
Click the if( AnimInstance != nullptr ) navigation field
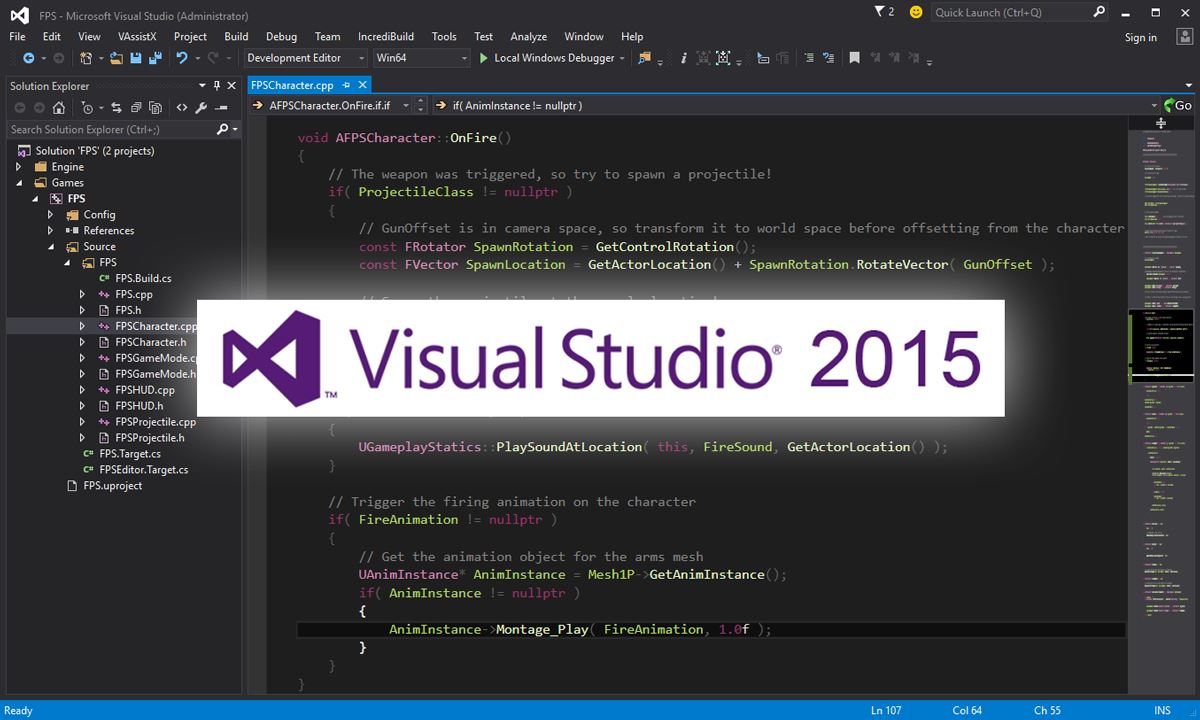[795, 105]
